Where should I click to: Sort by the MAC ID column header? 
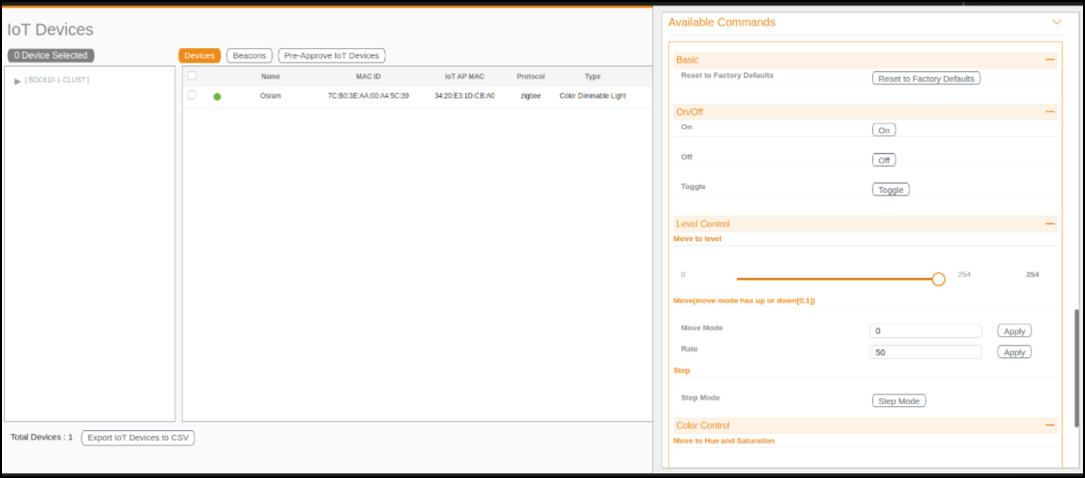[x=368, y=77]
